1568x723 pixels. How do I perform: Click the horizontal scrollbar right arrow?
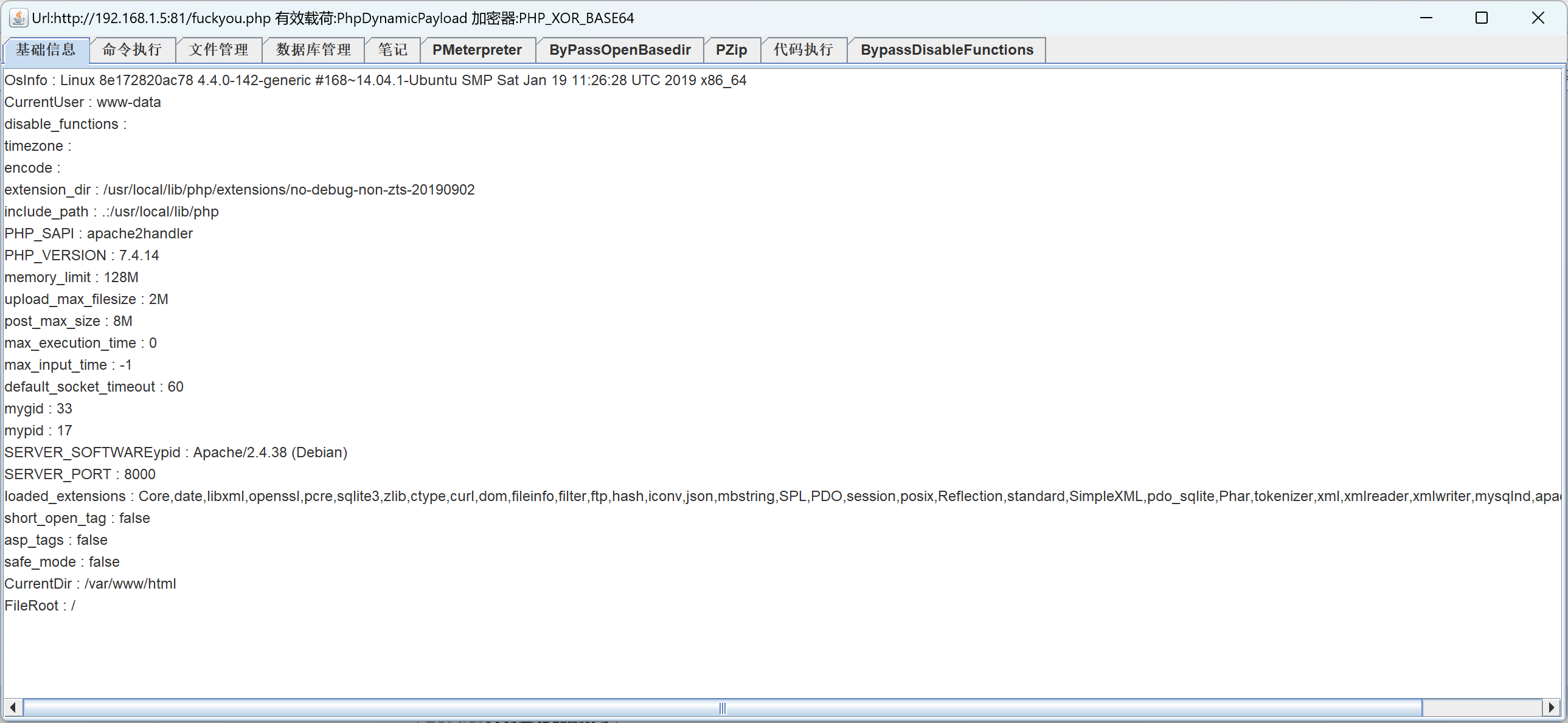(1551, 707)
